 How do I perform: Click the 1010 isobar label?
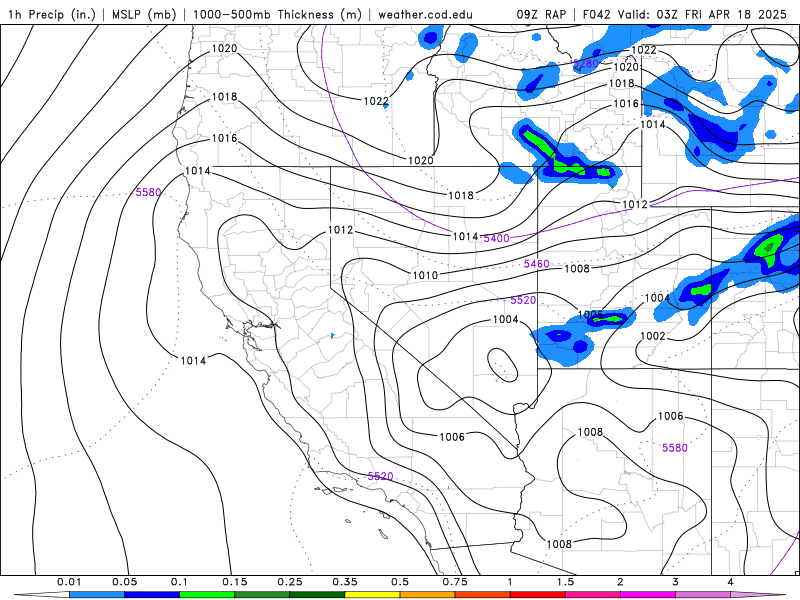(425, 276)
